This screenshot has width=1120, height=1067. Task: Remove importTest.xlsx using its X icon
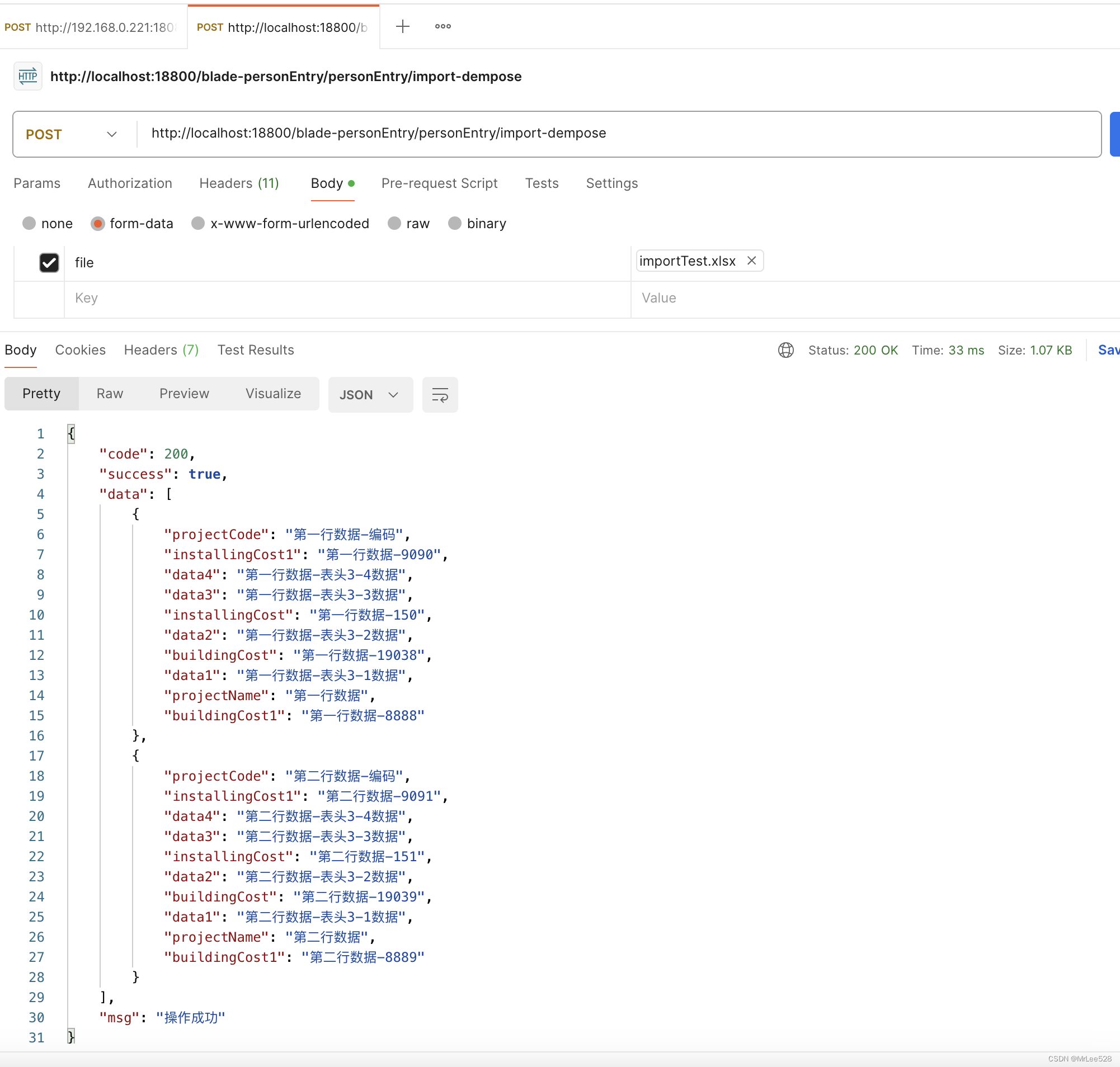(751, 261)
